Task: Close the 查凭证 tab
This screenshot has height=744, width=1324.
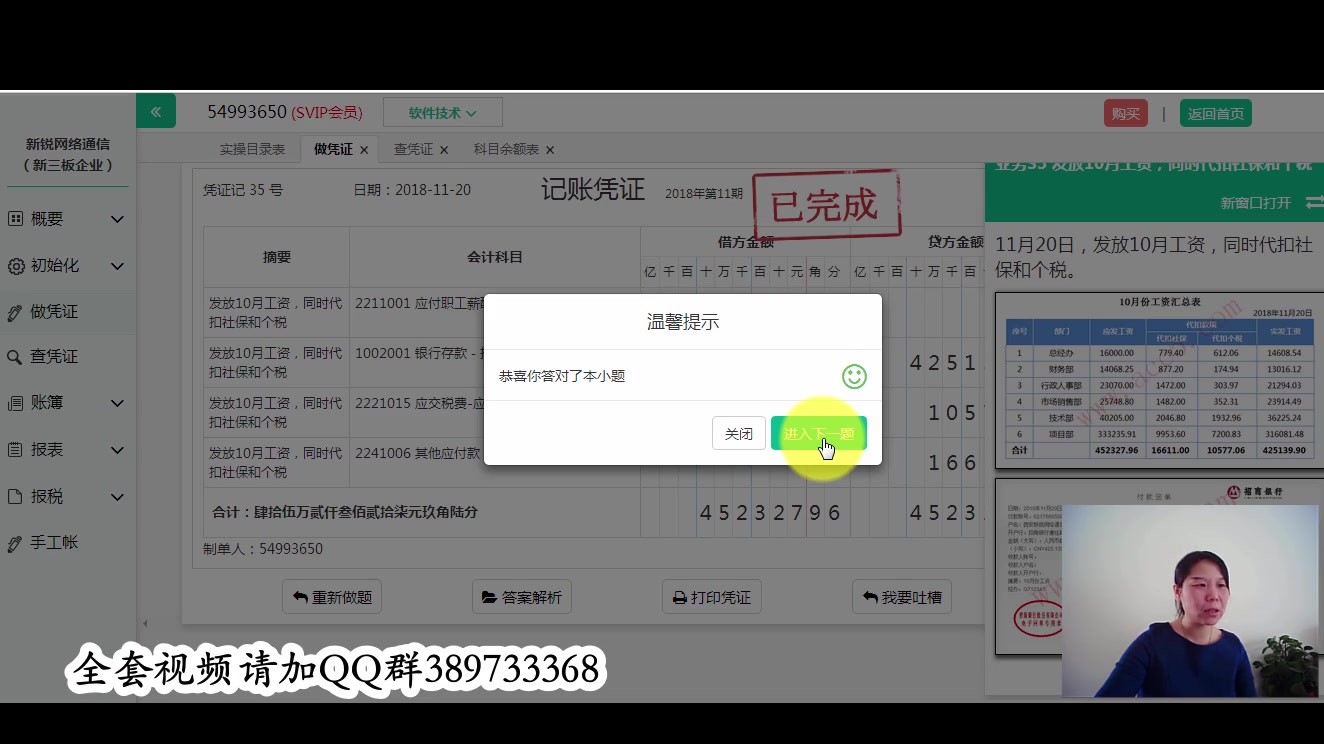Action: [444, 150]
